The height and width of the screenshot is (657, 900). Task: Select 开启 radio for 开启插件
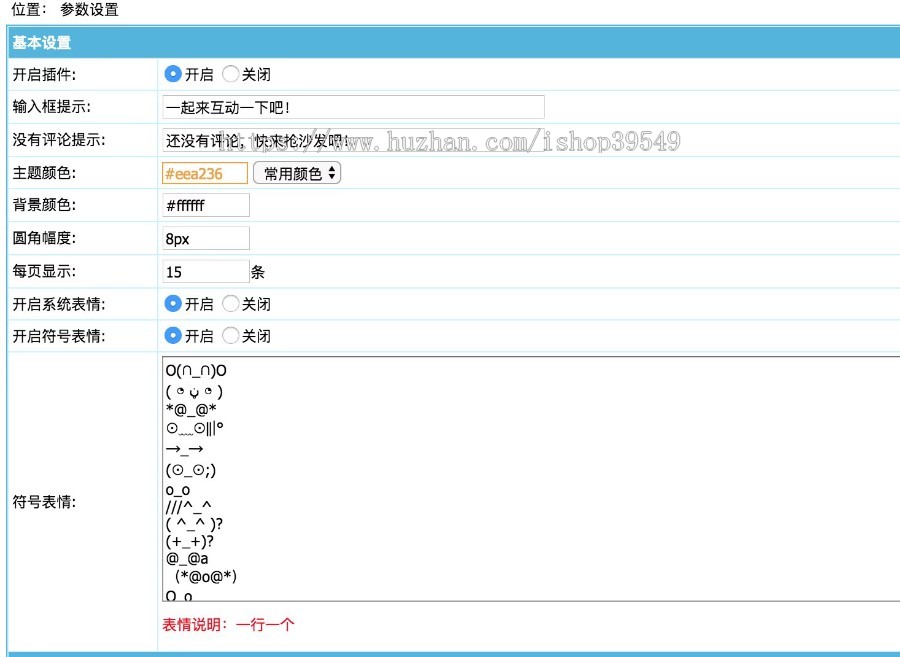click(173, 74)
